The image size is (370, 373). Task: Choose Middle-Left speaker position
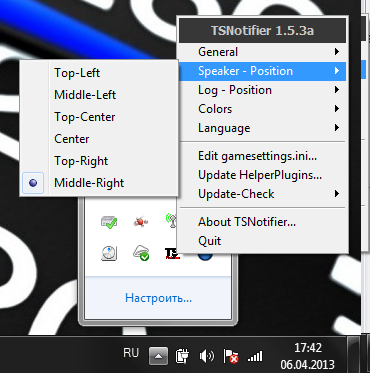pyautogui.click(x=99, y=95)
